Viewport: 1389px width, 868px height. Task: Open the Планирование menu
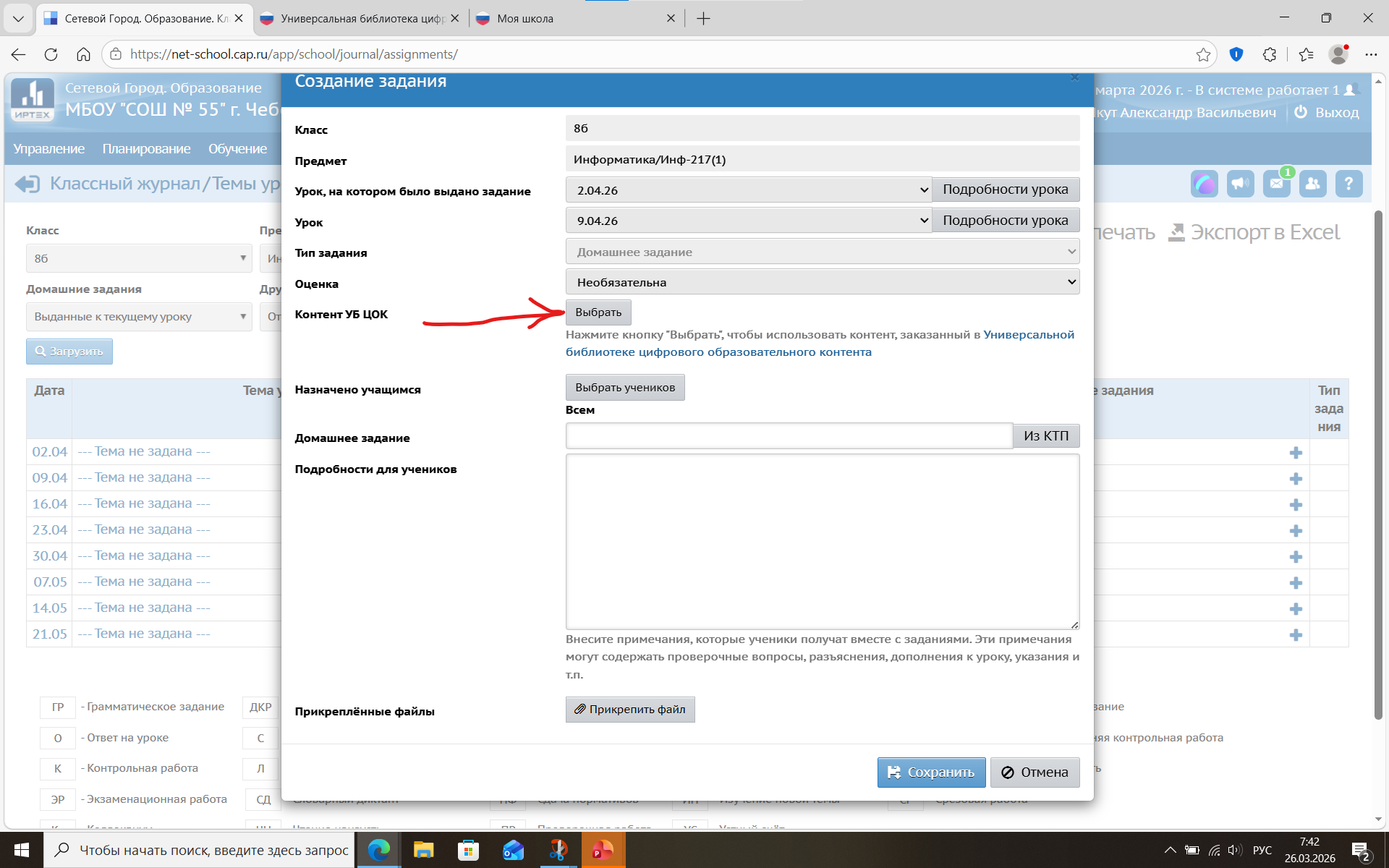(x=146, y=148)
